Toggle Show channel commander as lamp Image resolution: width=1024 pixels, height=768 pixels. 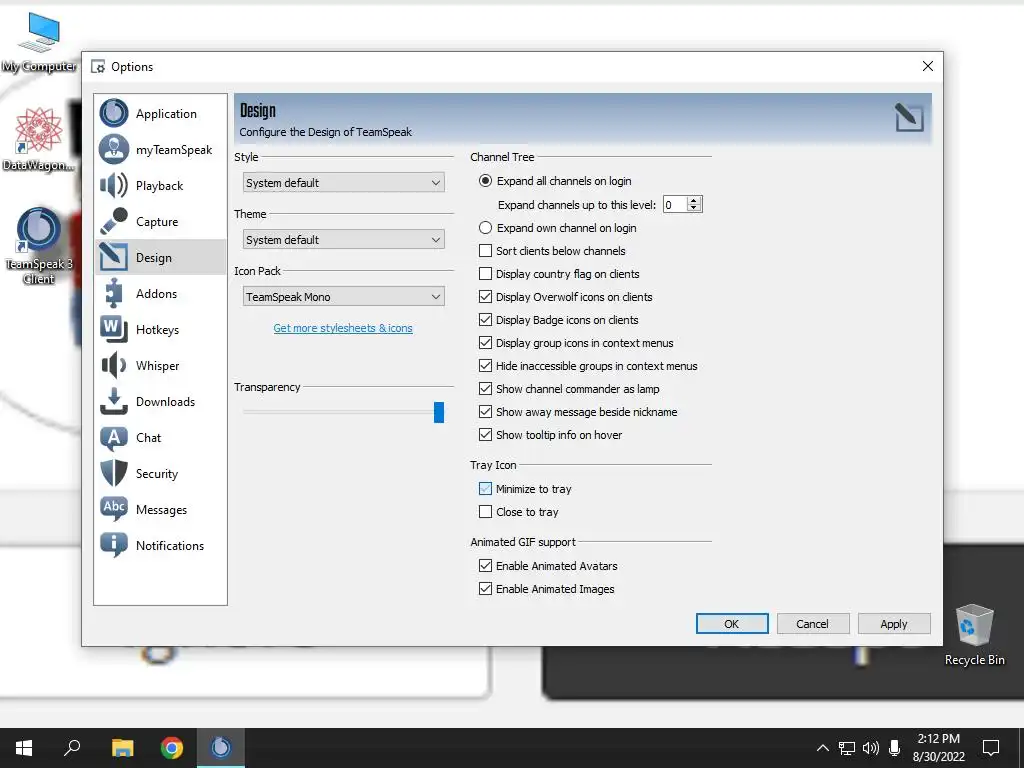[x=569, y=389]
